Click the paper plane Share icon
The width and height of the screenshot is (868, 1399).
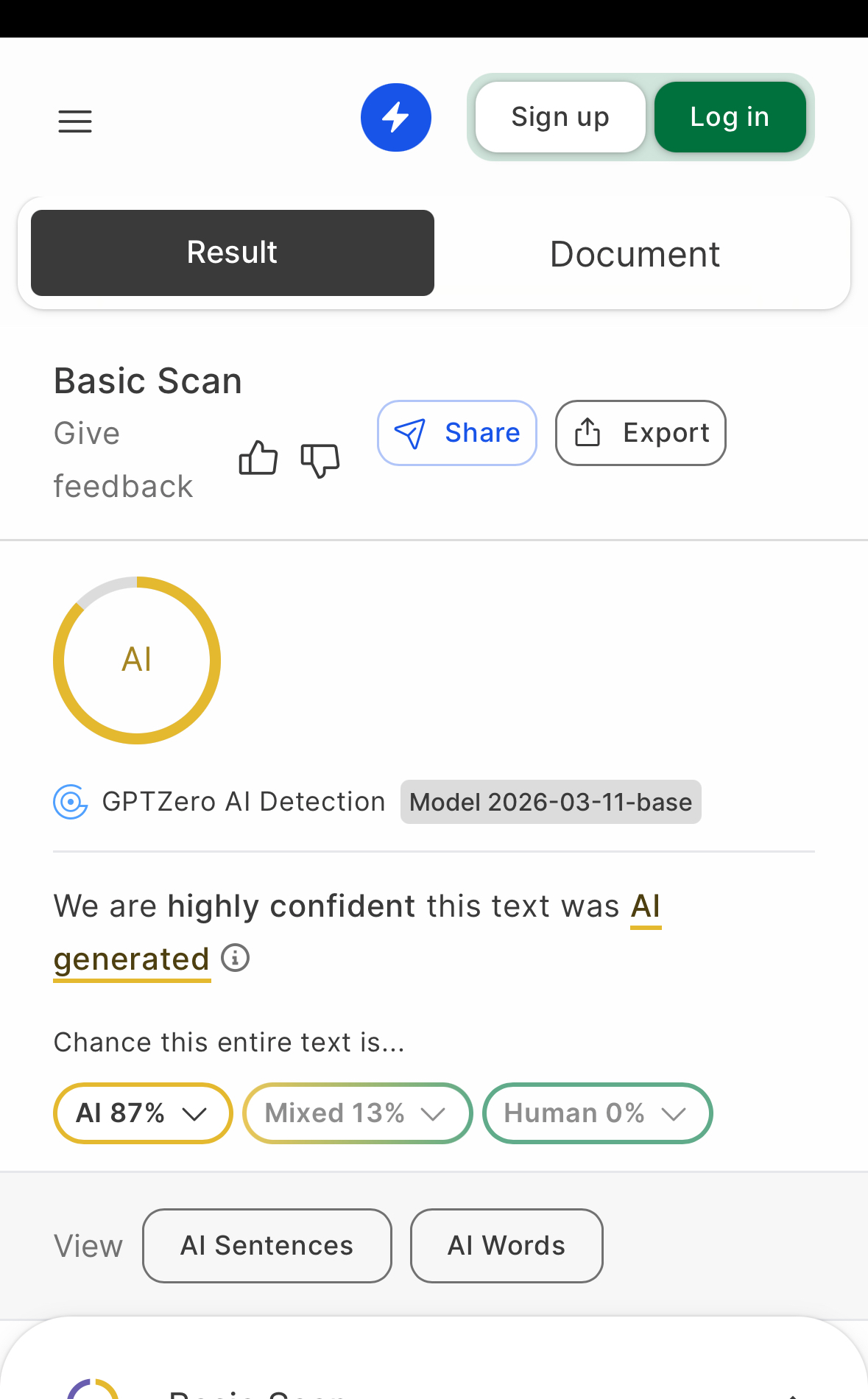[x=410, y=434]
